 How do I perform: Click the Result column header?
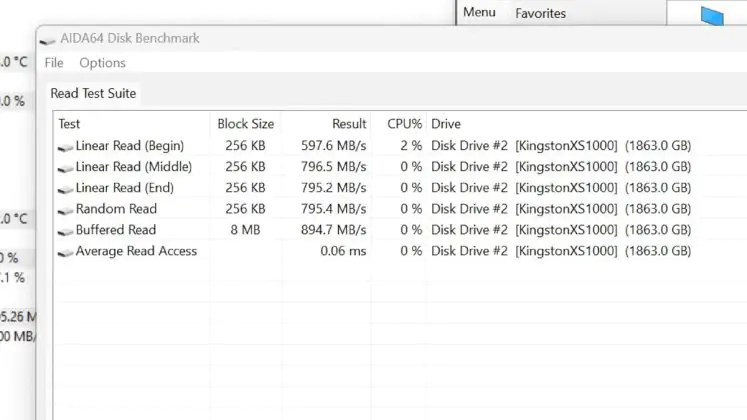(349, 124)
